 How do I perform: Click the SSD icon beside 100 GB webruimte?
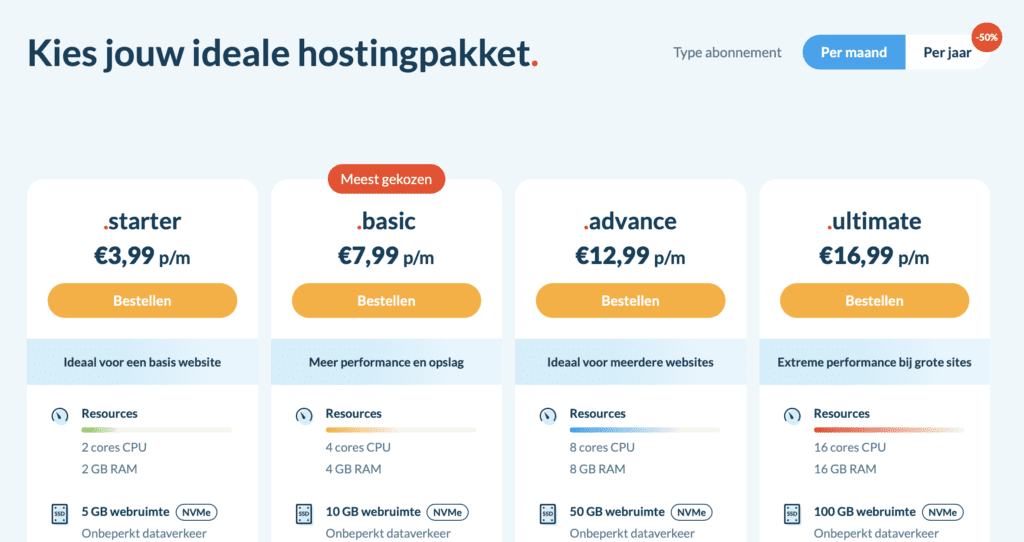[791, 514]
